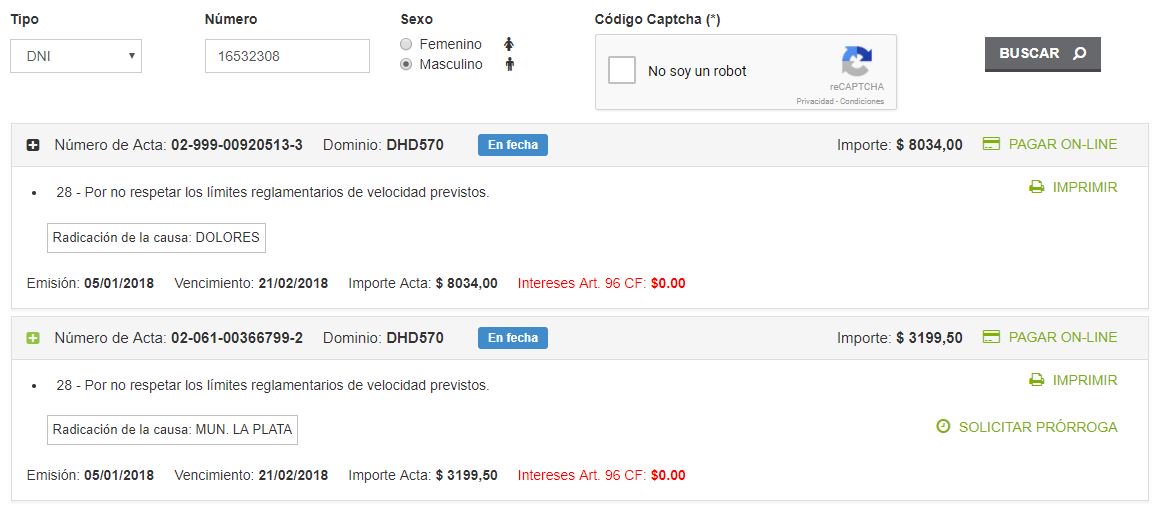Check the No soy un robot box
This screenshot has width=1159, height=505.
[622, 71]
